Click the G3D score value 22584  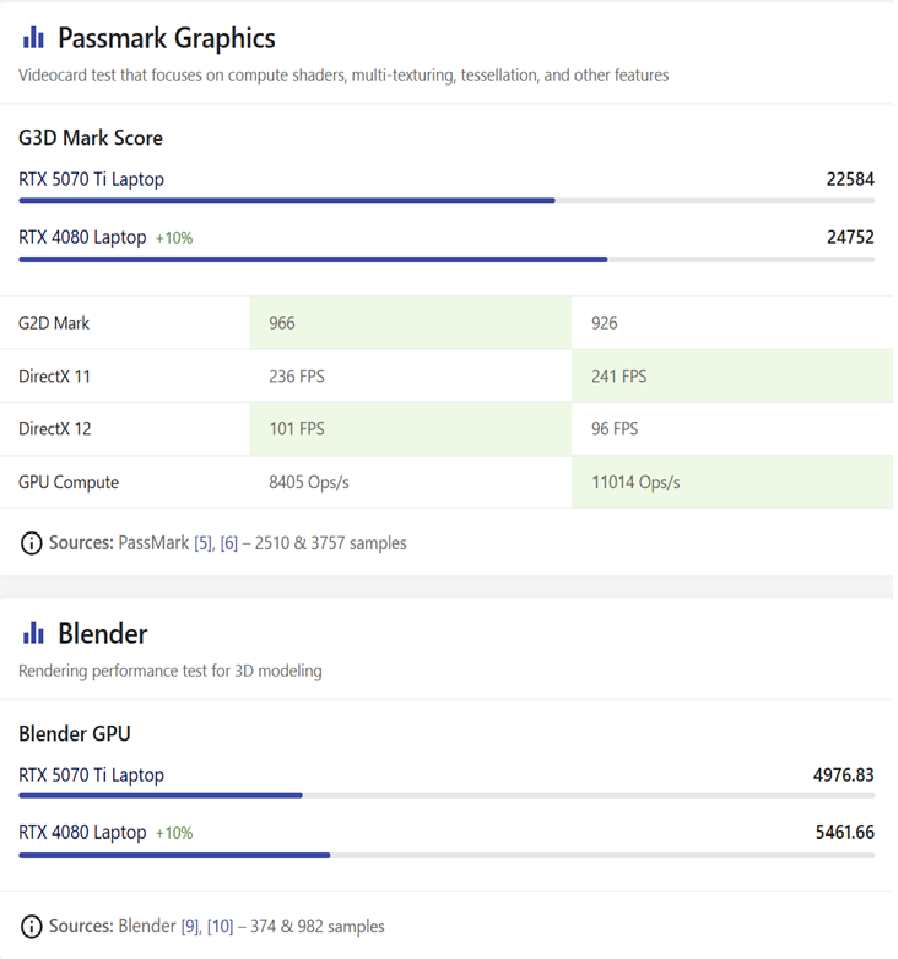point(850,179)
